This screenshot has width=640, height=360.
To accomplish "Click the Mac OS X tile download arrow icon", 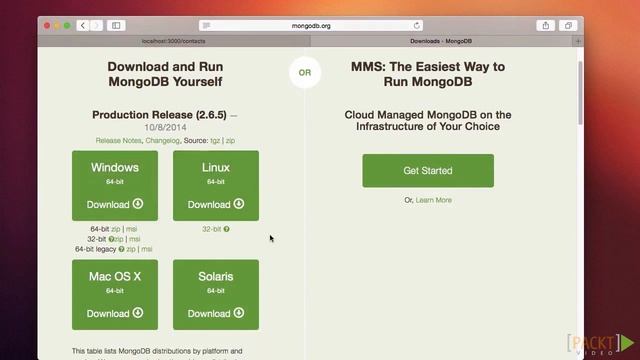I will click(x=138, y=313).
